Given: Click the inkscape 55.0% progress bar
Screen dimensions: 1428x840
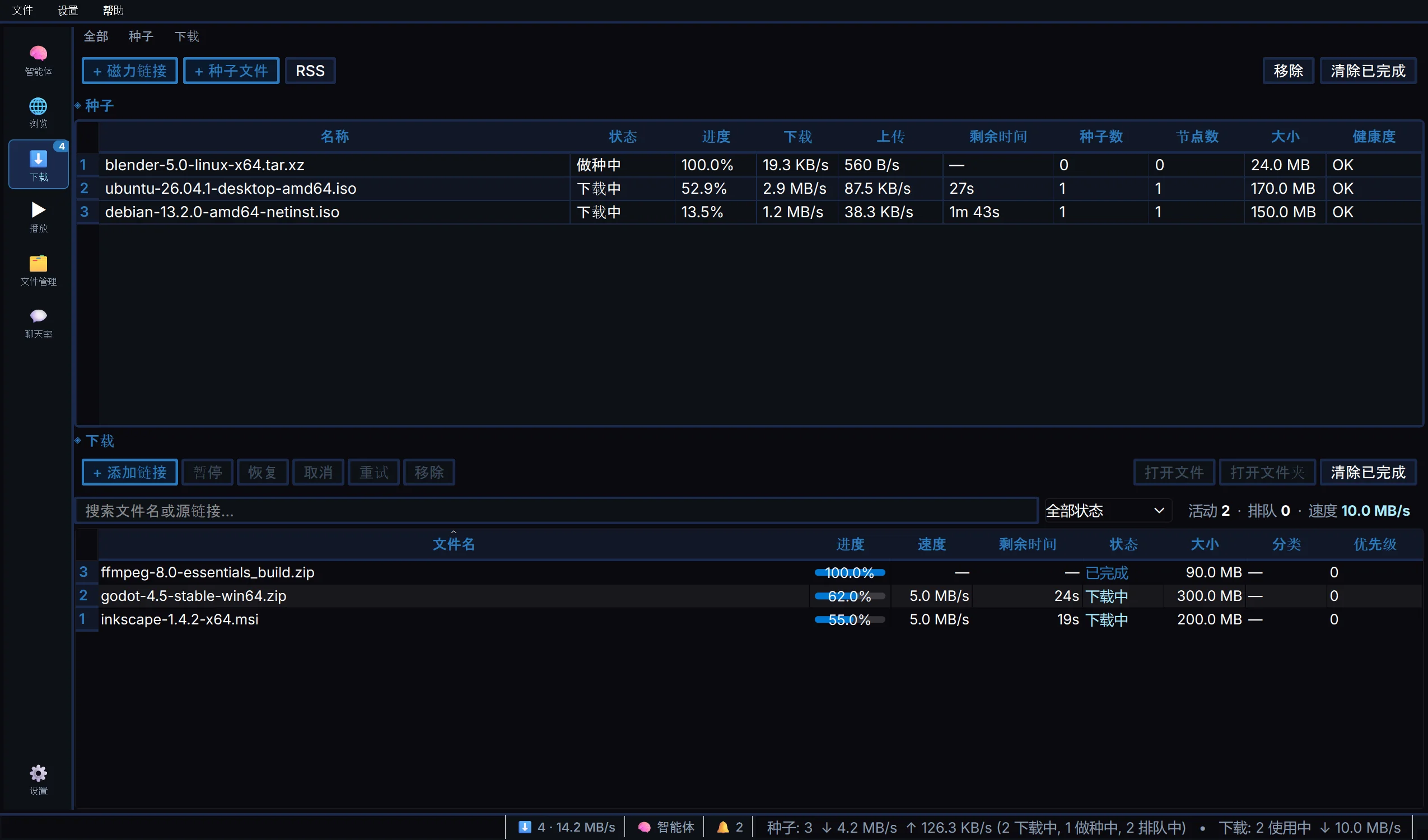Looking at the screenshot, I should (x=850, y=619).
